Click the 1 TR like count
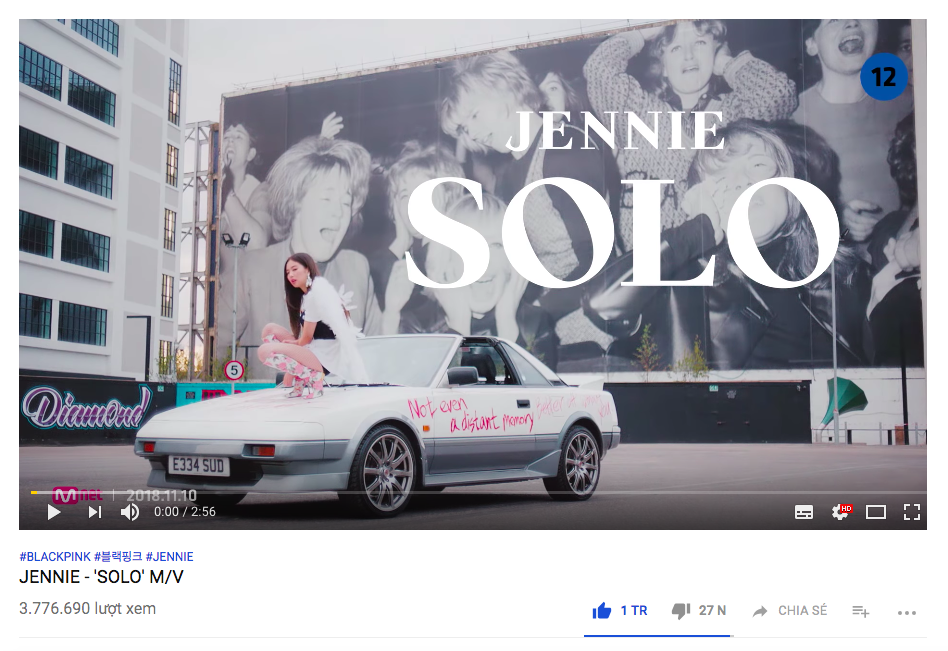The height and width of the screenshot is (651, 948). click(634, 611)
